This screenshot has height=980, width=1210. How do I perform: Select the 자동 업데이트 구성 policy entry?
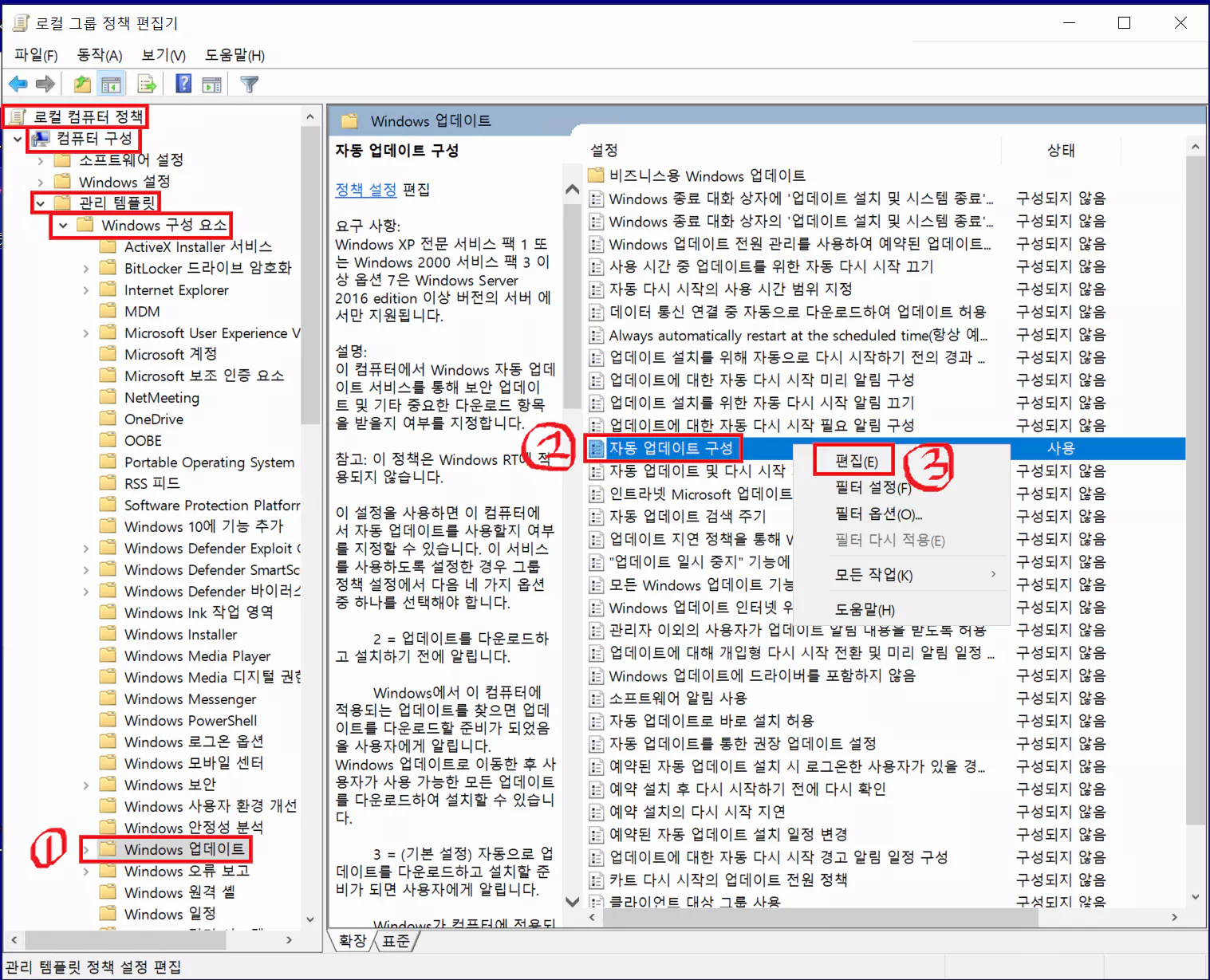[672, 448]
